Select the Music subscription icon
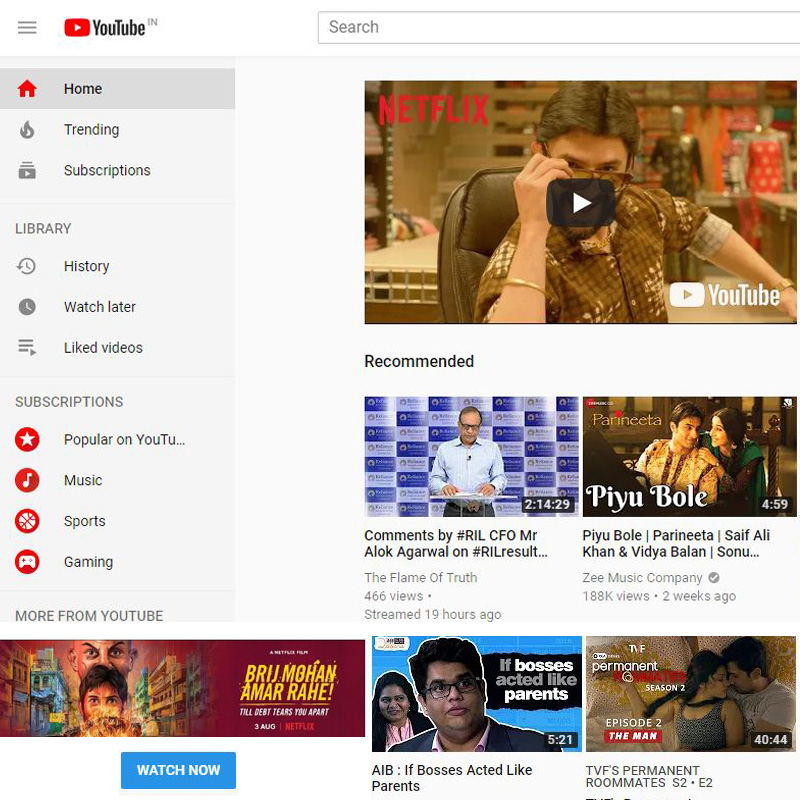The height and width of the screenshot is (800, 800). point(28,480)
